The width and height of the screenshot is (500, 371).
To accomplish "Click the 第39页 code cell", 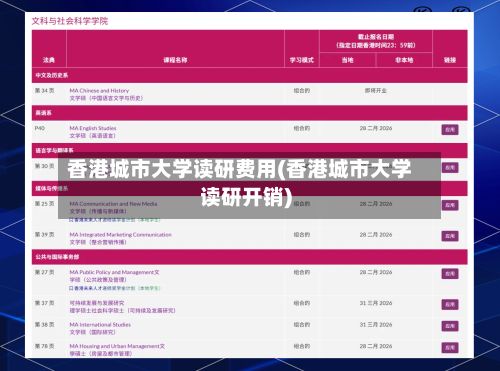I will (x=44, y=235).
